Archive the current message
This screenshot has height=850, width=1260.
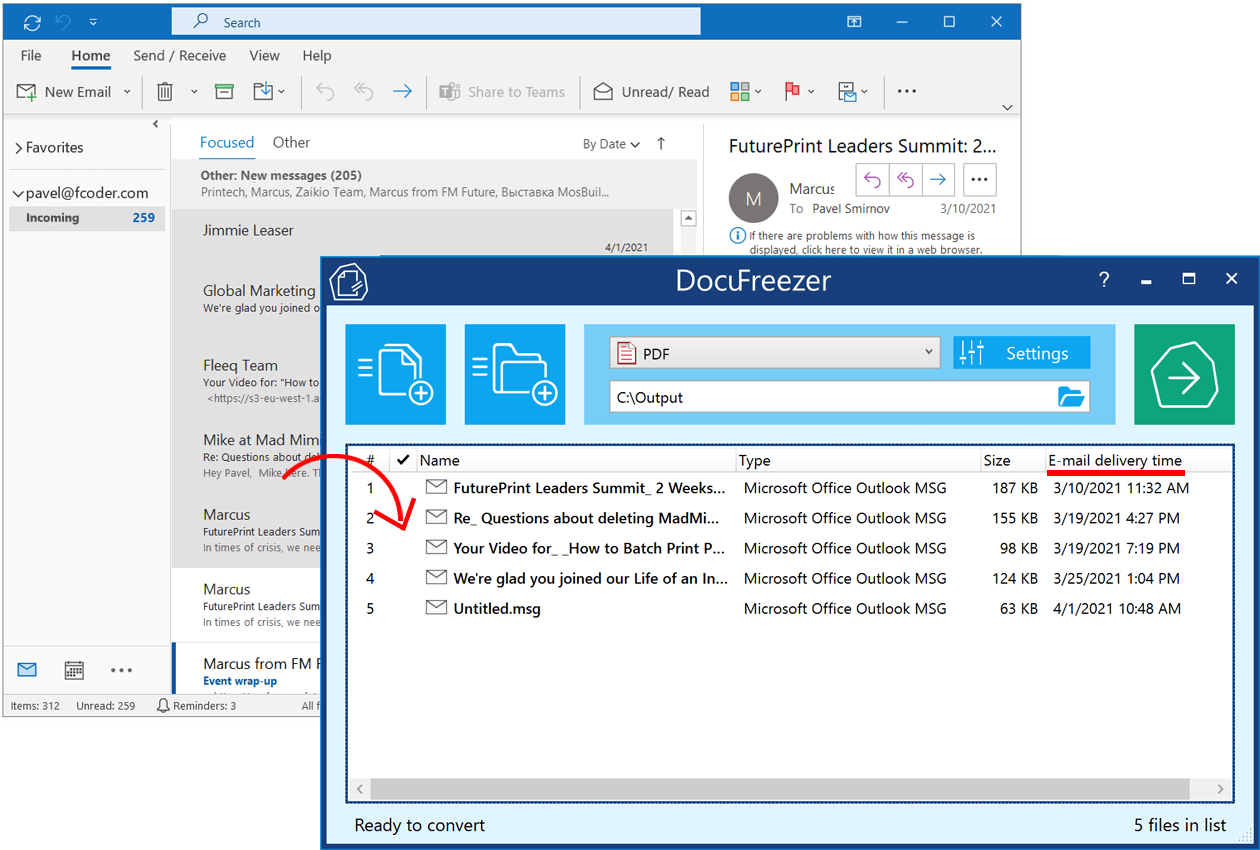tap(224, 91)
